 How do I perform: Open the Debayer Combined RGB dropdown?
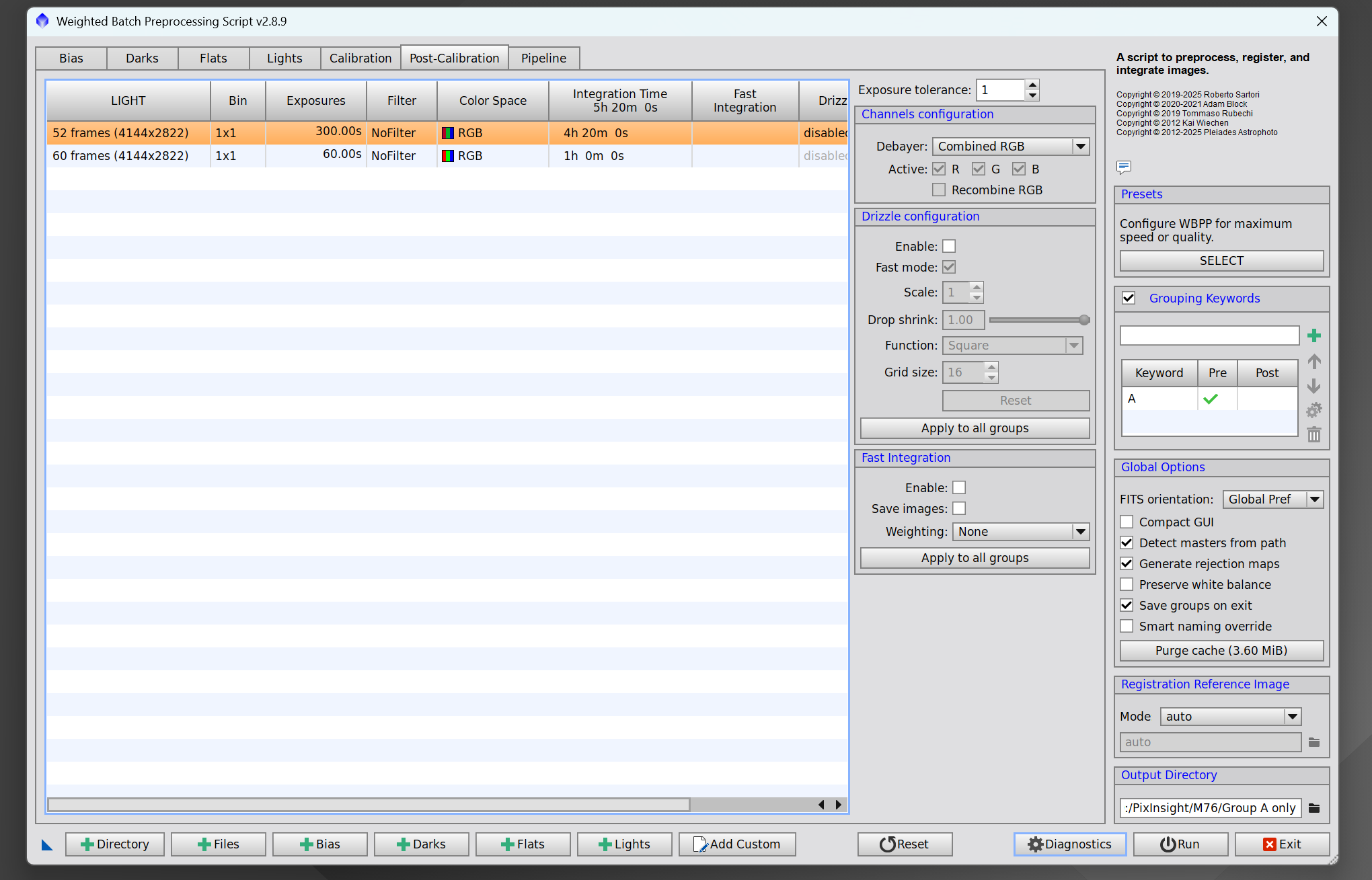coord(1009,146)
